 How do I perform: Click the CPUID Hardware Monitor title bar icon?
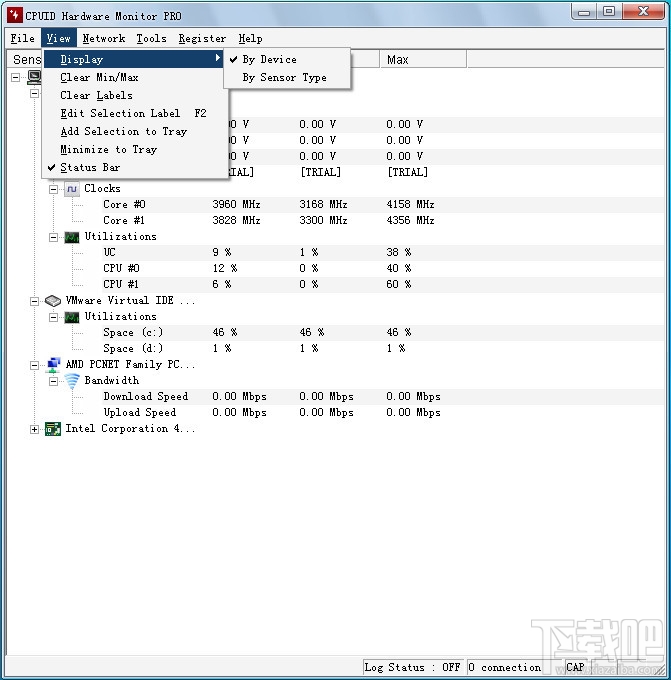tap(14, 15)
